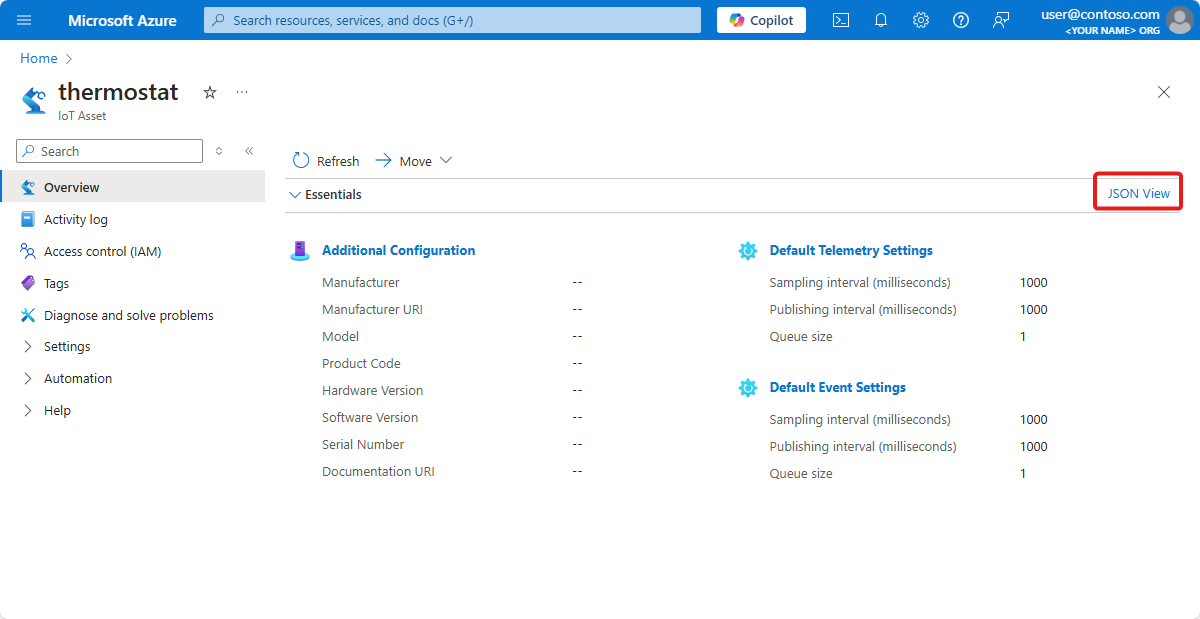1200x619 pixels.
Task: Open the Azure portal hamburger menu
Action: coord(24,20)
